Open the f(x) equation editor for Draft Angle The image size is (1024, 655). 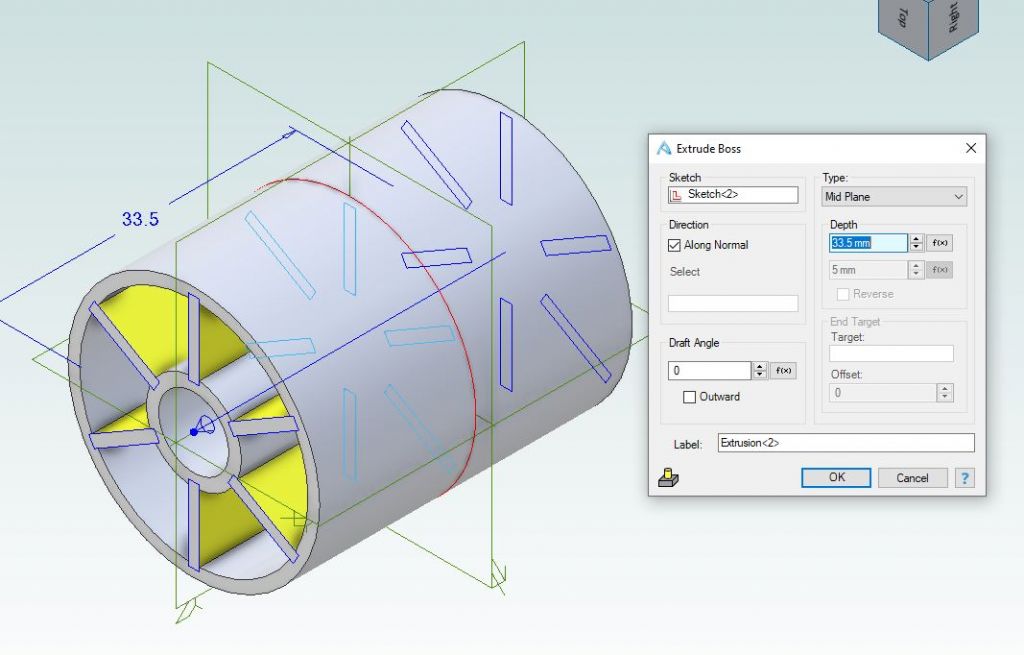coord(785,371)
